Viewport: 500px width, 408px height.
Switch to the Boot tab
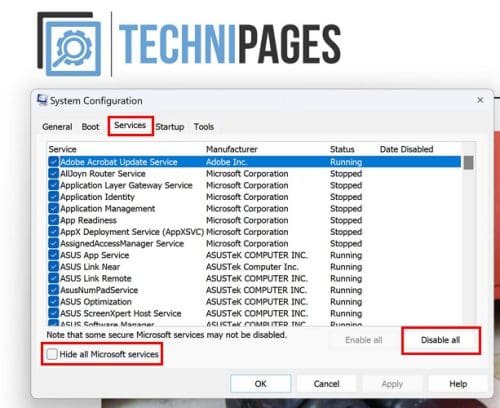pos(90,127)
